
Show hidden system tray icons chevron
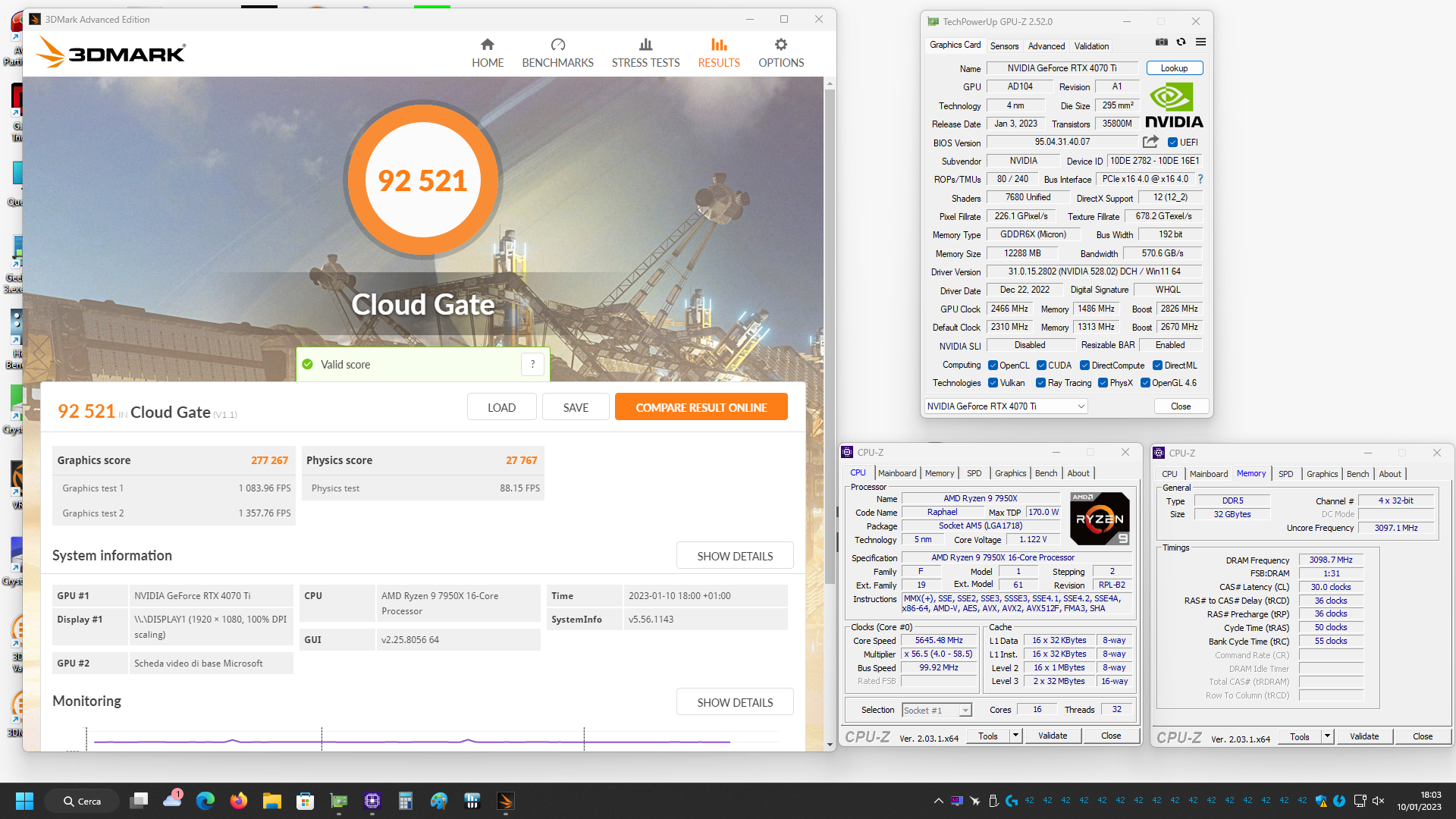click(938, 801)
